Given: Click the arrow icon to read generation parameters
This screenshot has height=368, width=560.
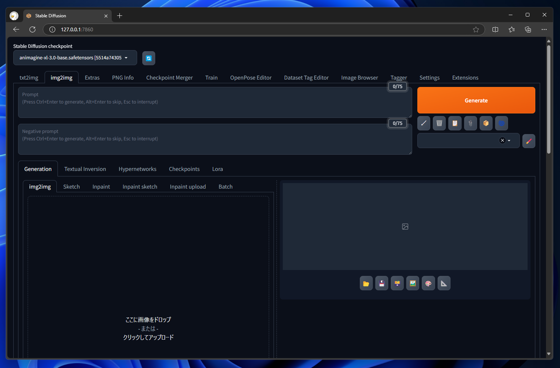Looking at the screenshot, I should pos(424,123).
